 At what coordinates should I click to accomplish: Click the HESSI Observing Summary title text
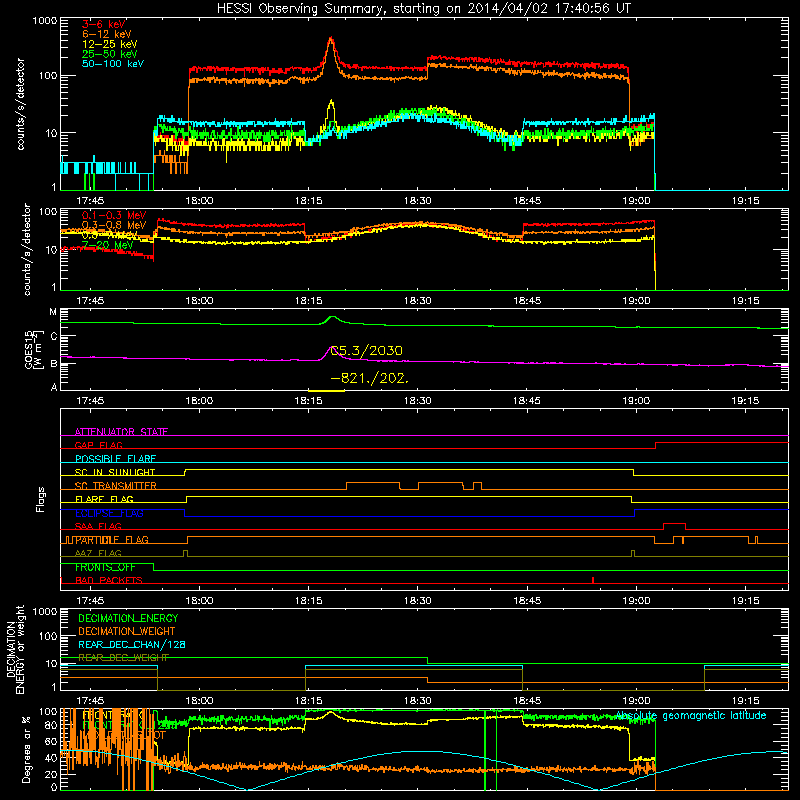click(x=423, y=9)
